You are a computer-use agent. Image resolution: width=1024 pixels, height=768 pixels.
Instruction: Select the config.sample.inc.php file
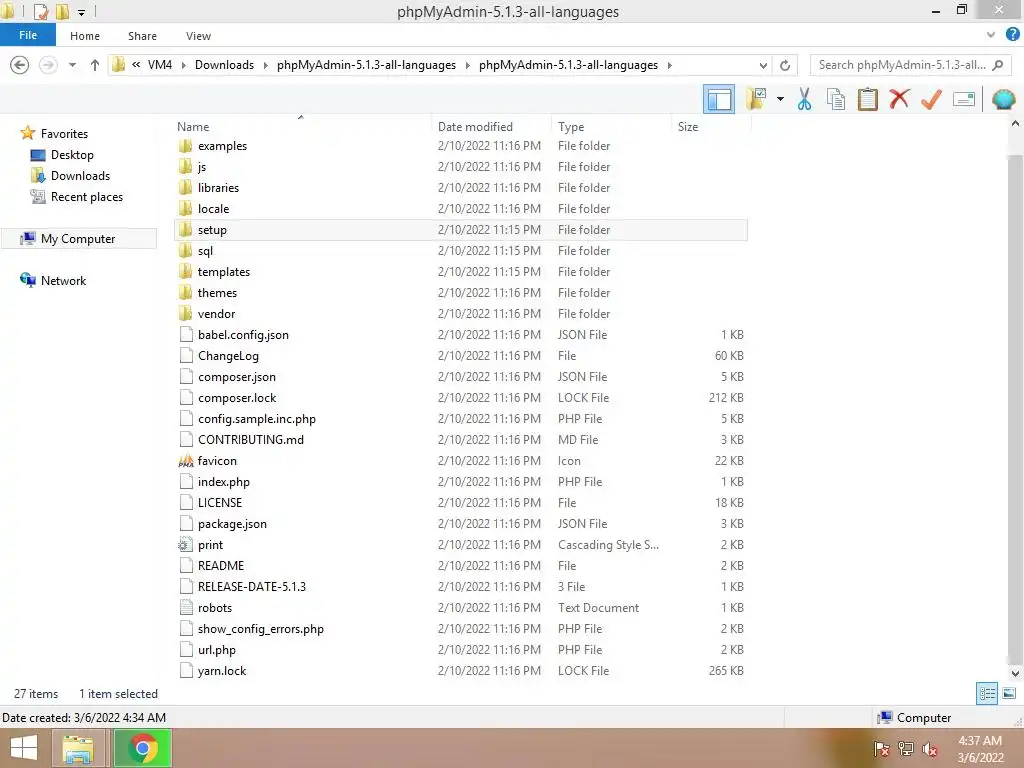pyautogui.click(x=257, y=419)
